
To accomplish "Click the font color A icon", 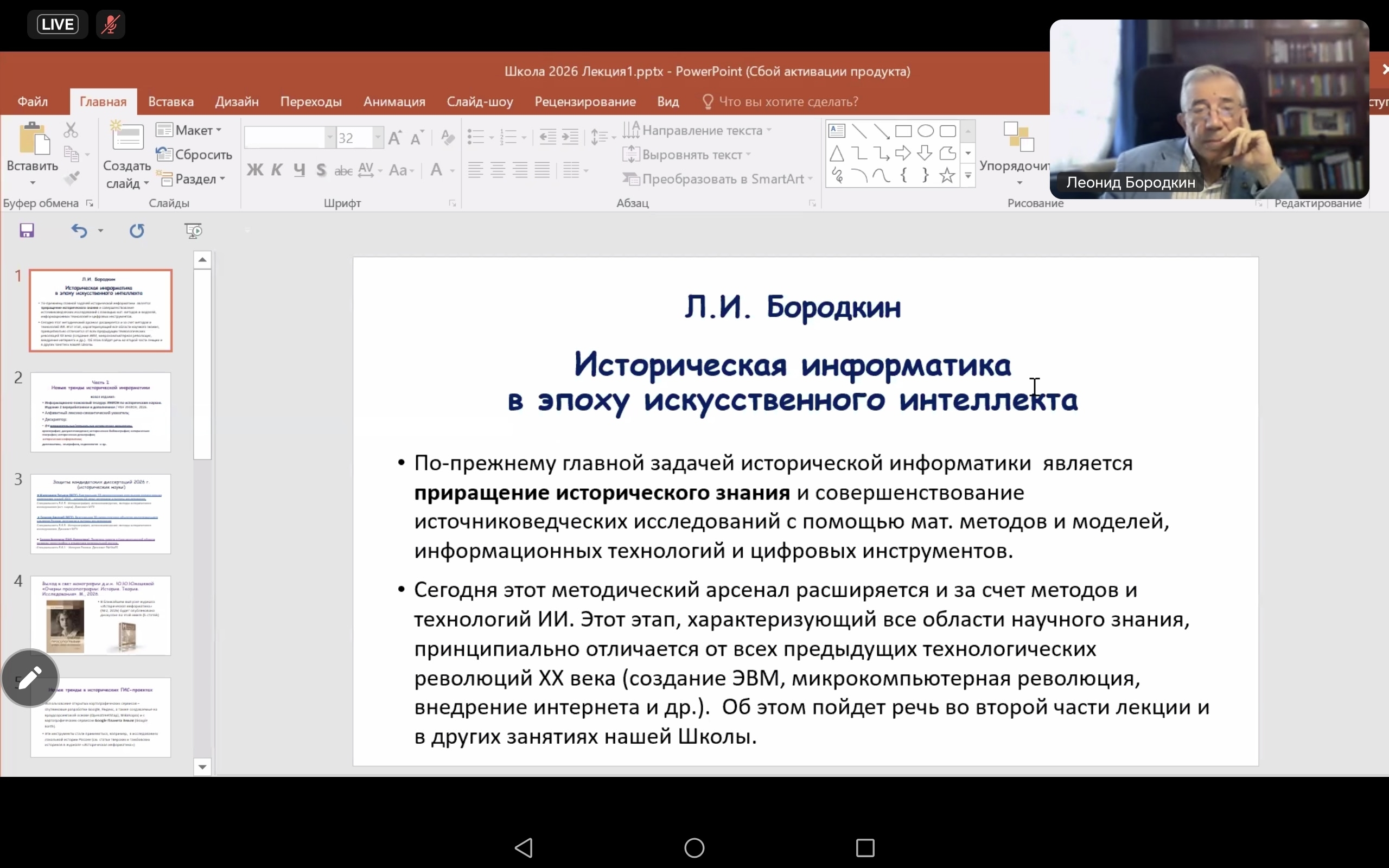I will [436, 170].
